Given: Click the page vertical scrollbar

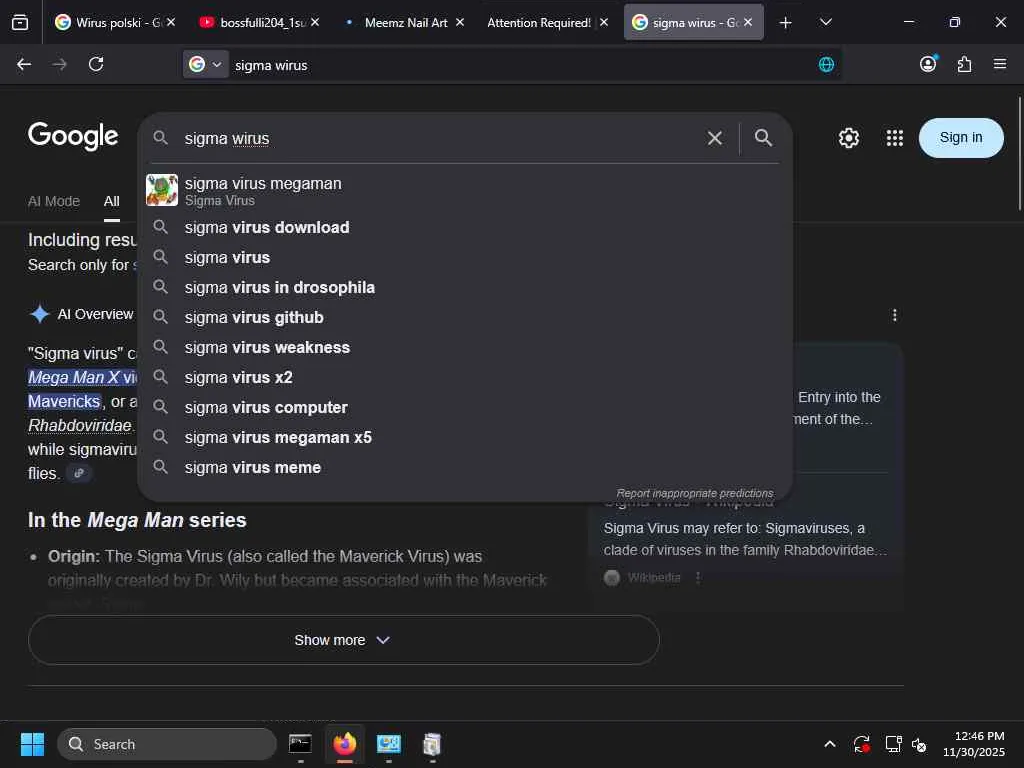Looking at the screenshot, I should point(1019,154).
